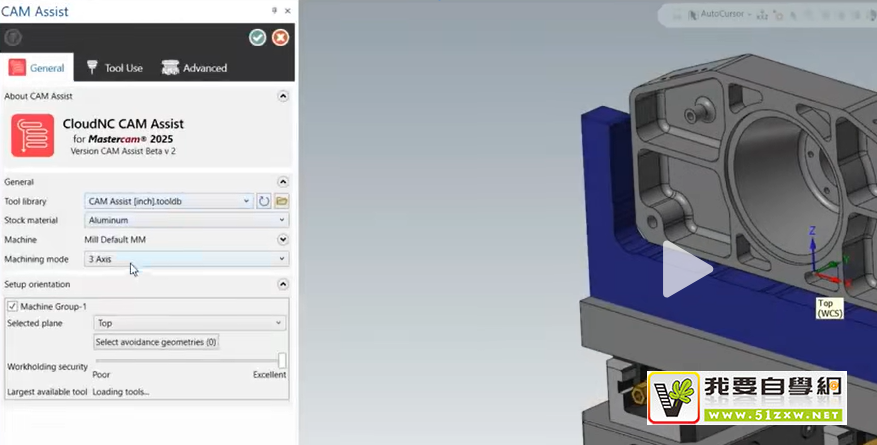
Task: Collapse the About CAM Assist section
Action: click(x=283, y=96)
